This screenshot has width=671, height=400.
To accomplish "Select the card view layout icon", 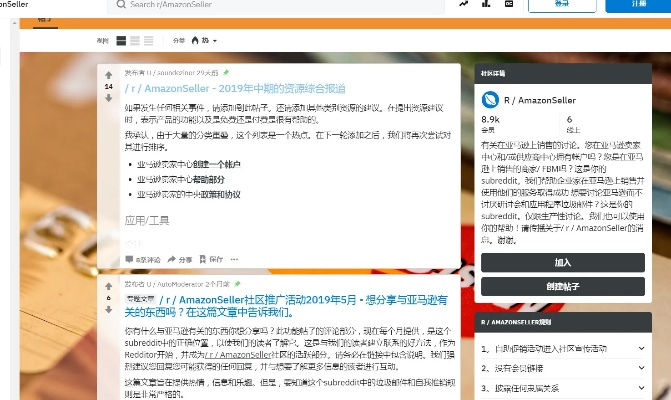I will [x=121, y=41].
